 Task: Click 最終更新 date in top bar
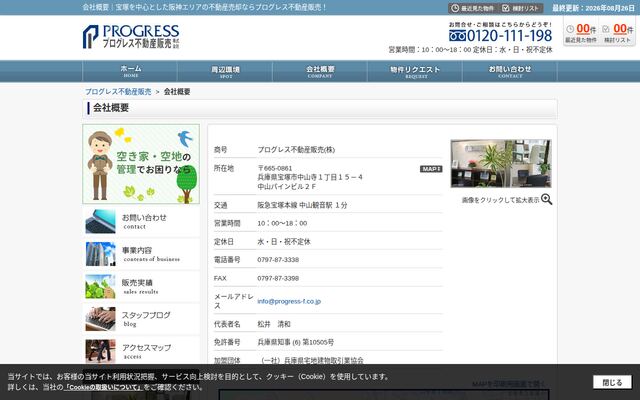594,8
